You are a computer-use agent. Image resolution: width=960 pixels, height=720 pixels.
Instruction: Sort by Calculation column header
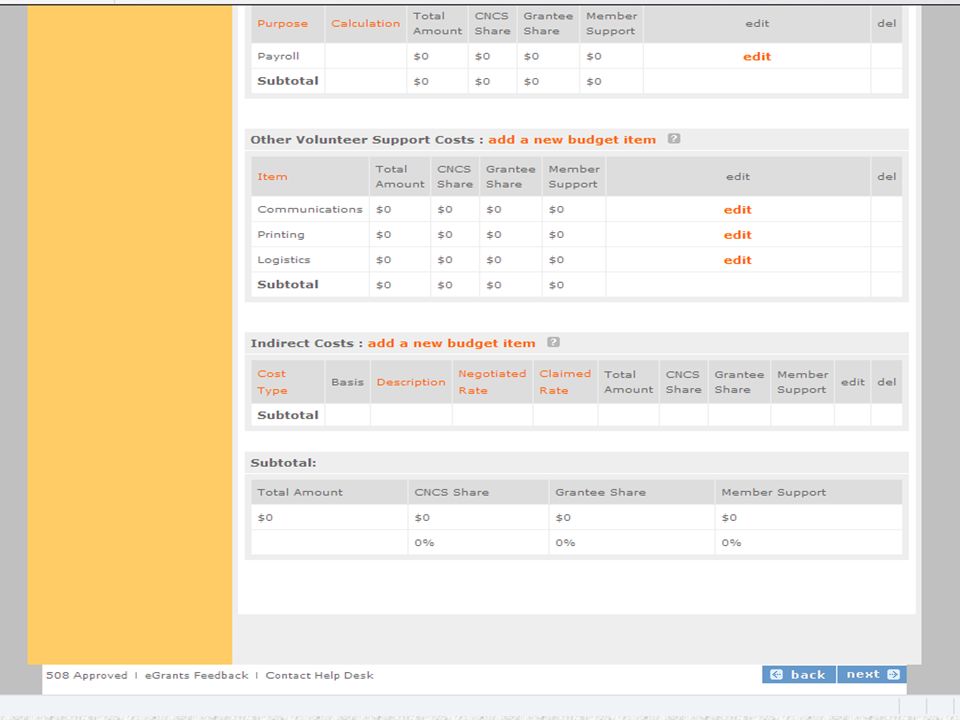(365, 23)
